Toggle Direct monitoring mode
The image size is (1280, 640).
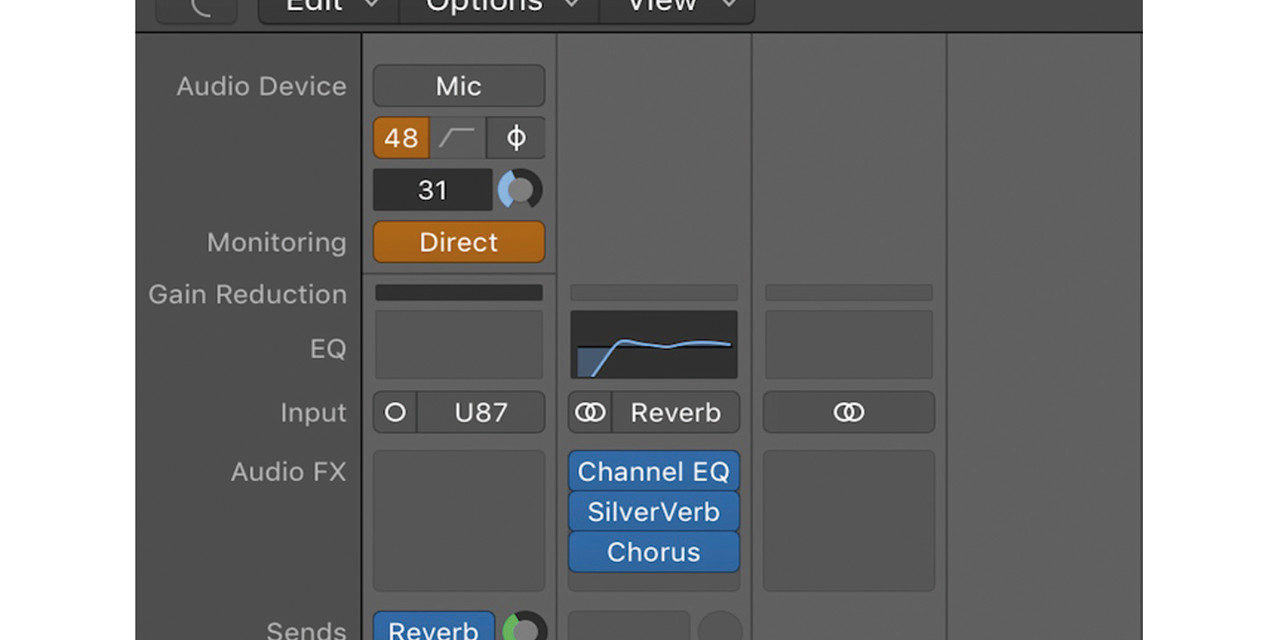click(458, 242)
